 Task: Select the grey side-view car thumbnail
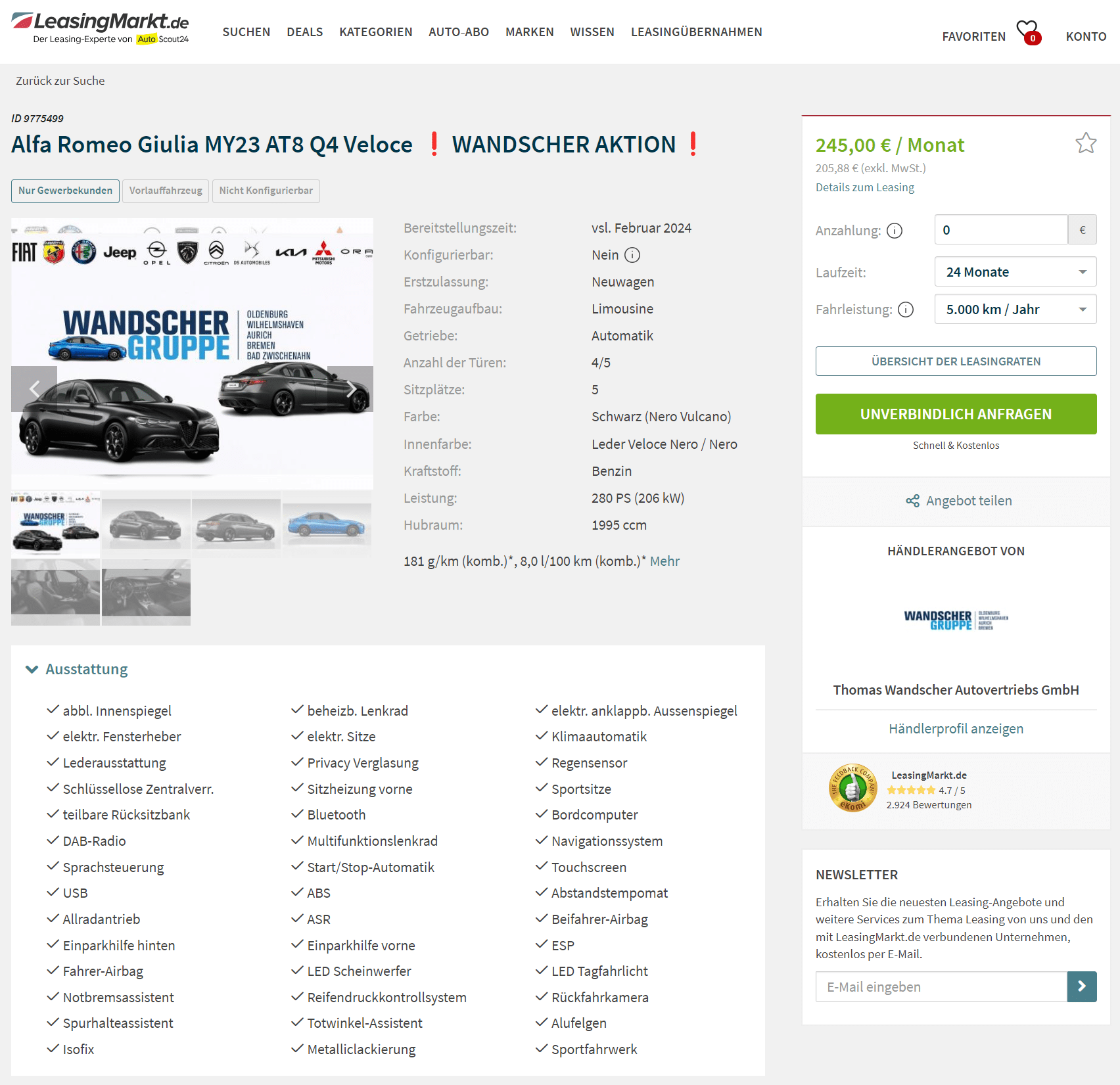pos(237,524)
